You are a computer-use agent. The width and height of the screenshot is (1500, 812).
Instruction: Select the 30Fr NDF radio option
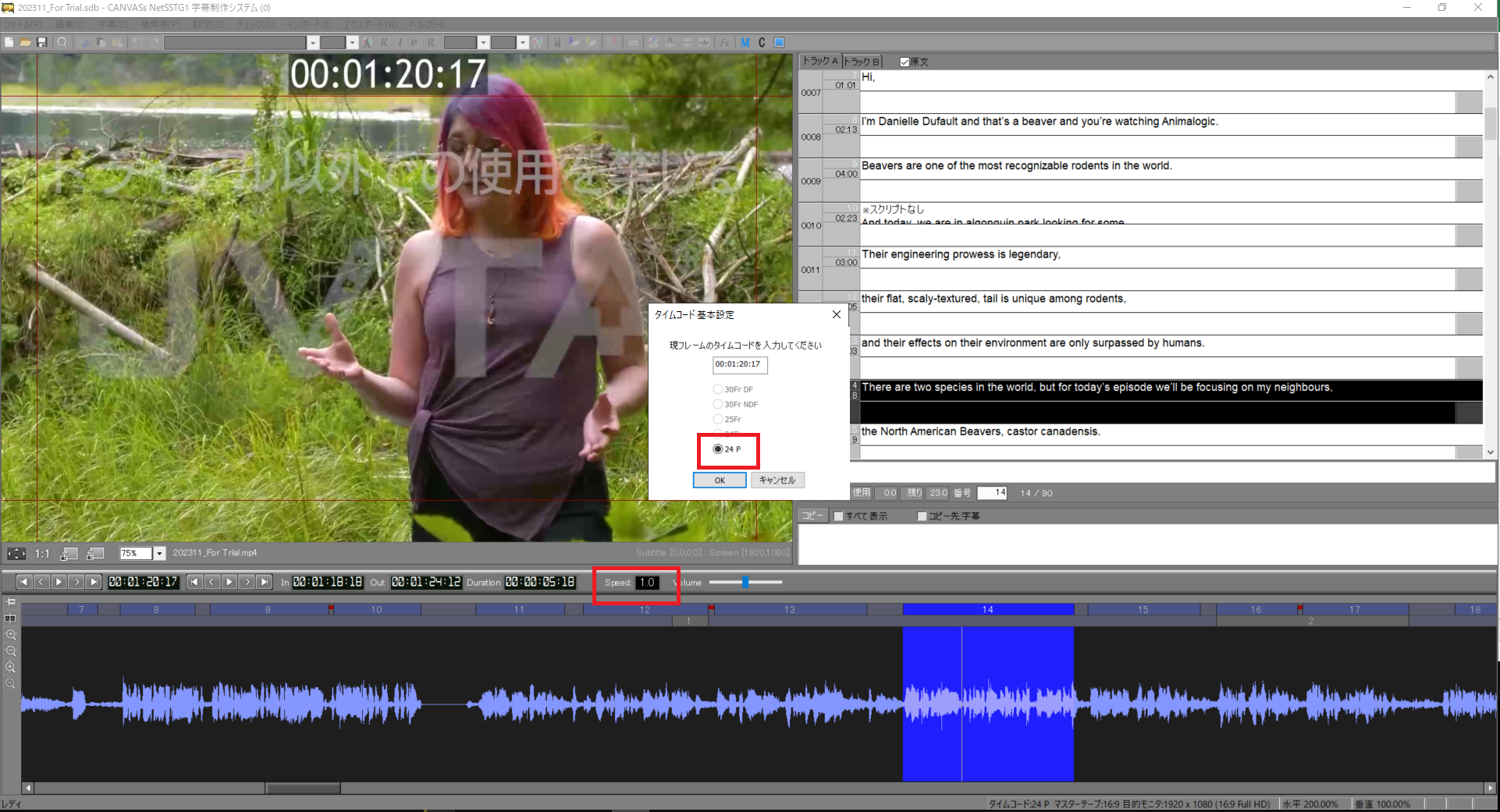point(736,404)
